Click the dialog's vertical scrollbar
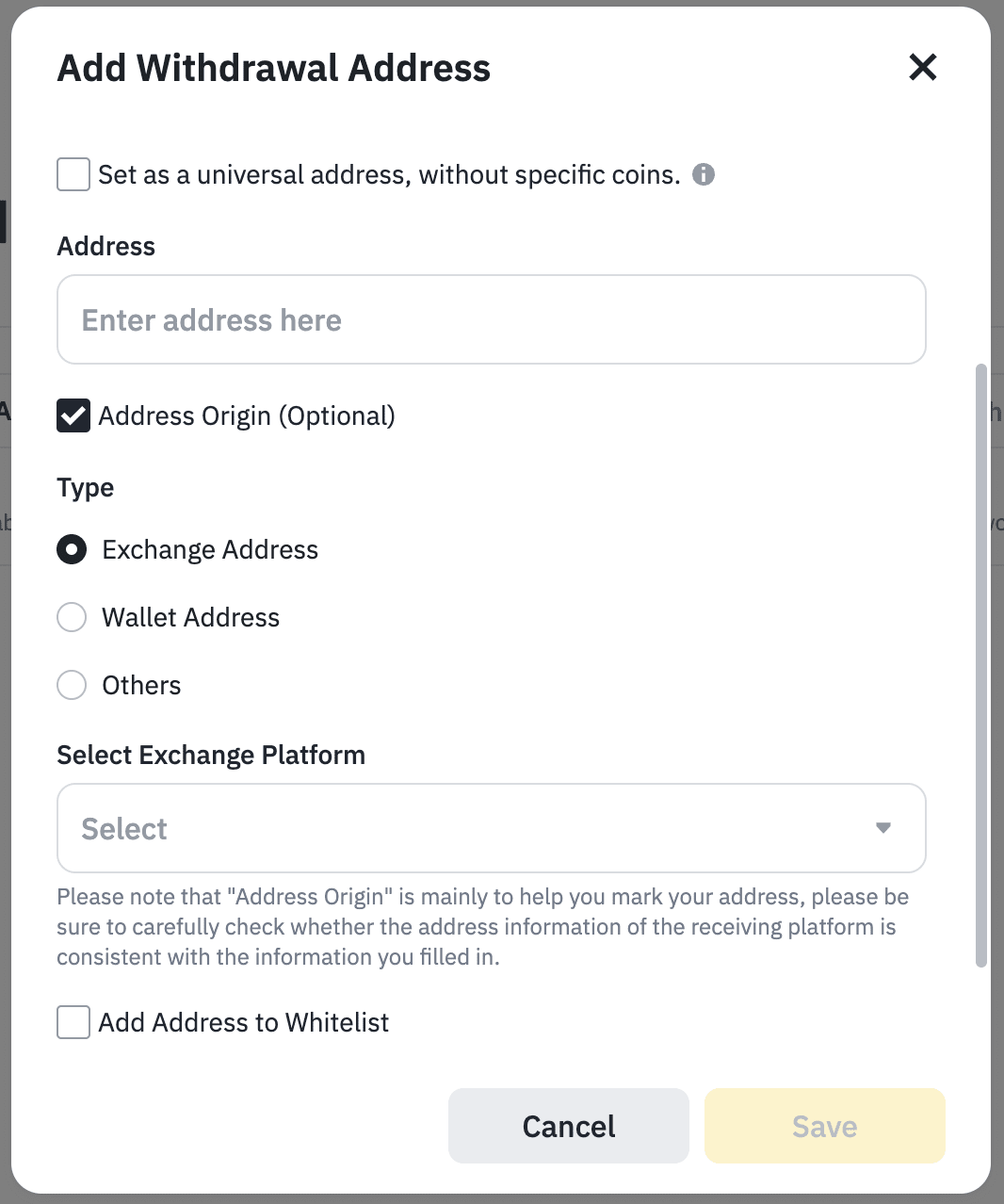 click(x=980, y=664)
